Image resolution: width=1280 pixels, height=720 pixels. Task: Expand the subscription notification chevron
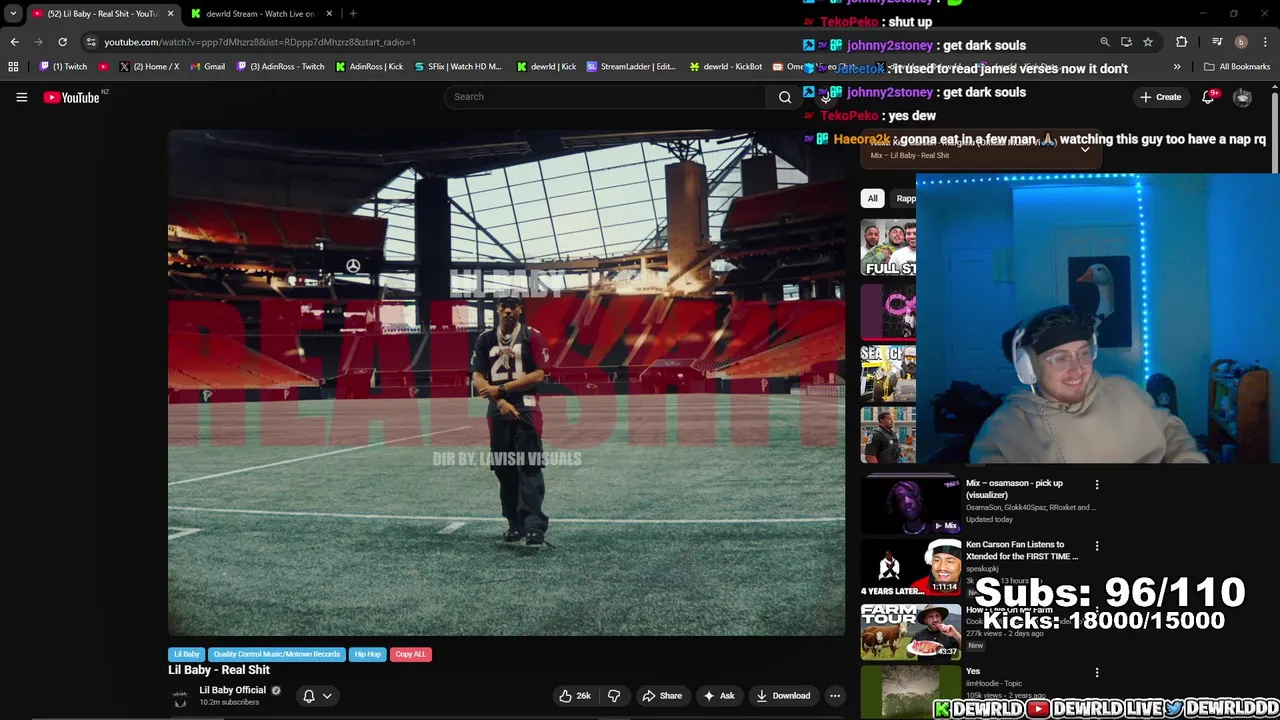[x=327, y=696]
